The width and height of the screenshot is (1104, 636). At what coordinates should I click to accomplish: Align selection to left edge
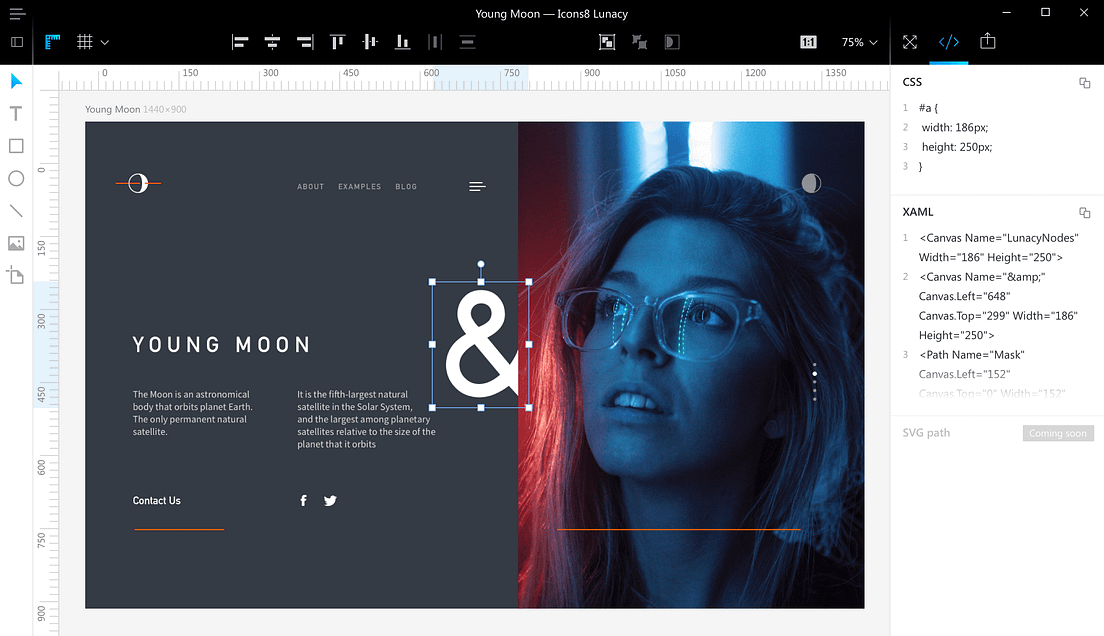click(240, 42)
